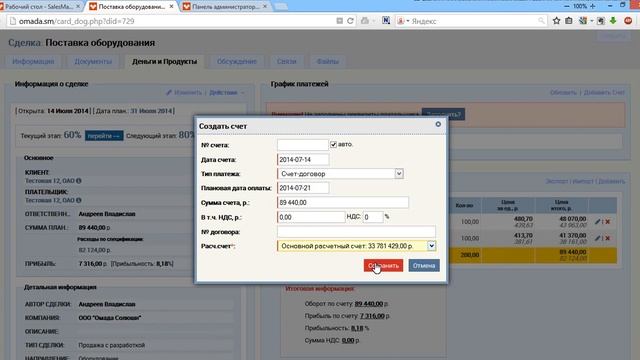Click the zoom out minus button

[x=567, y=6]
